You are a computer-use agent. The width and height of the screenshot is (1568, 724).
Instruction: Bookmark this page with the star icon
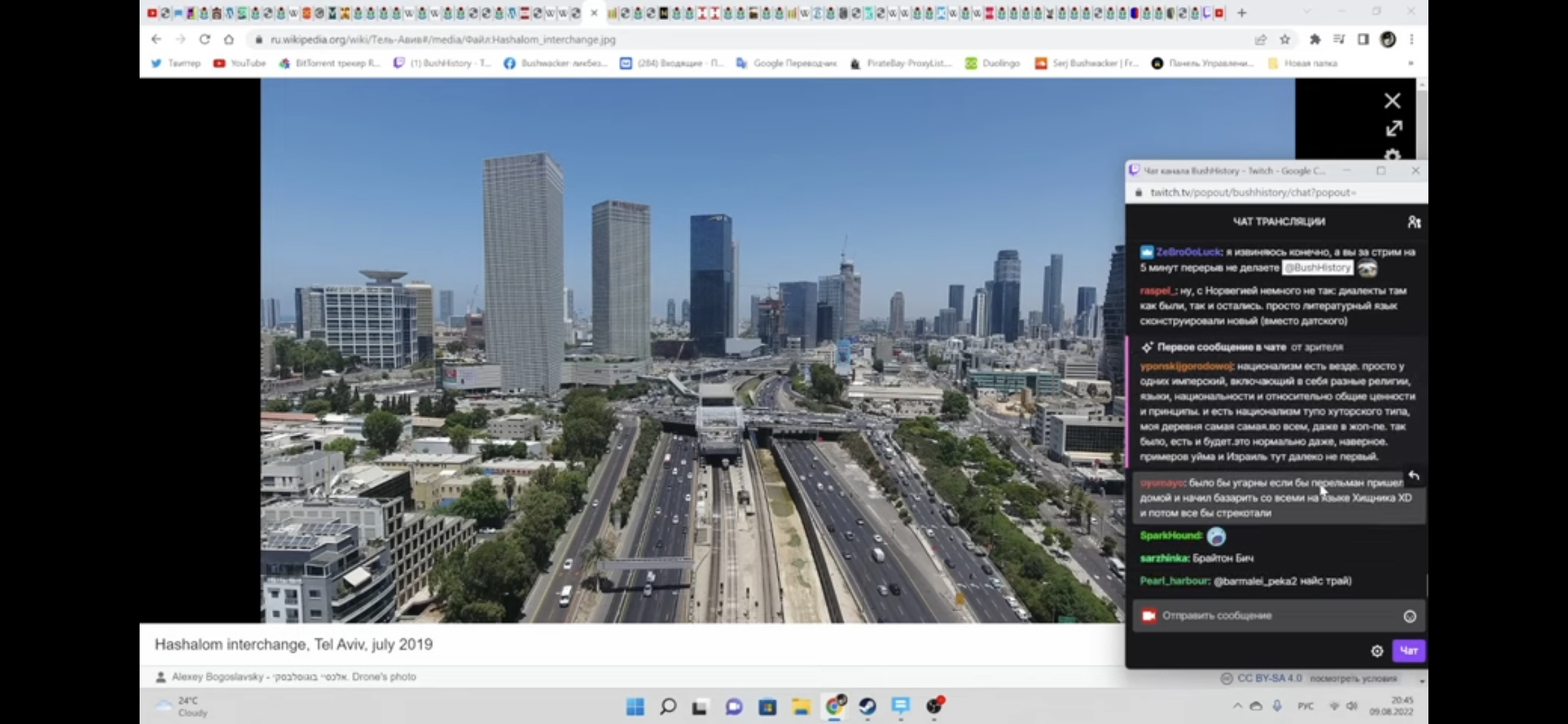coord(1285,39)
